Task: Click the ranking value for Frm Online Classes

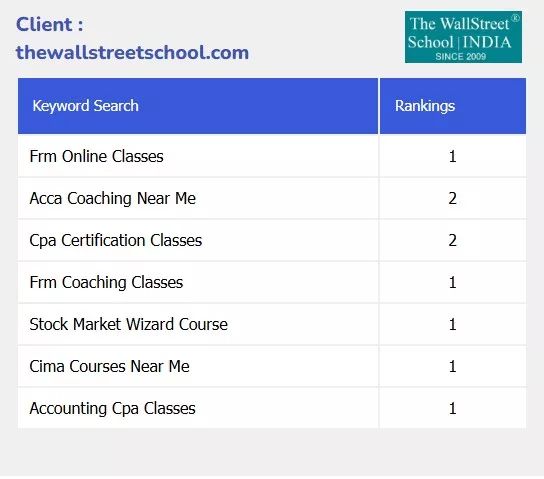Action: pos(452,156)
